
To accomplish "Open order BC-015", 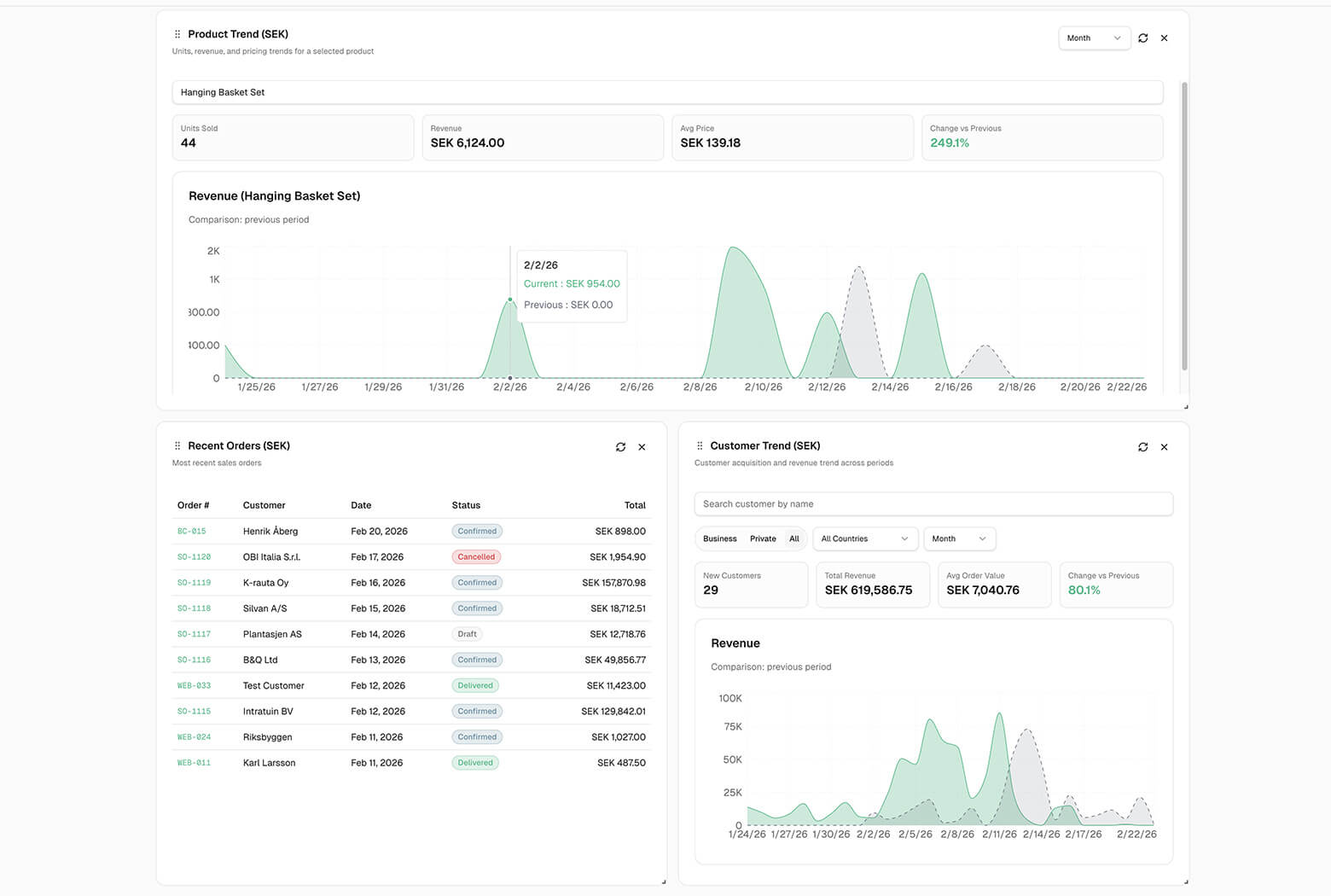I will 192,532.
